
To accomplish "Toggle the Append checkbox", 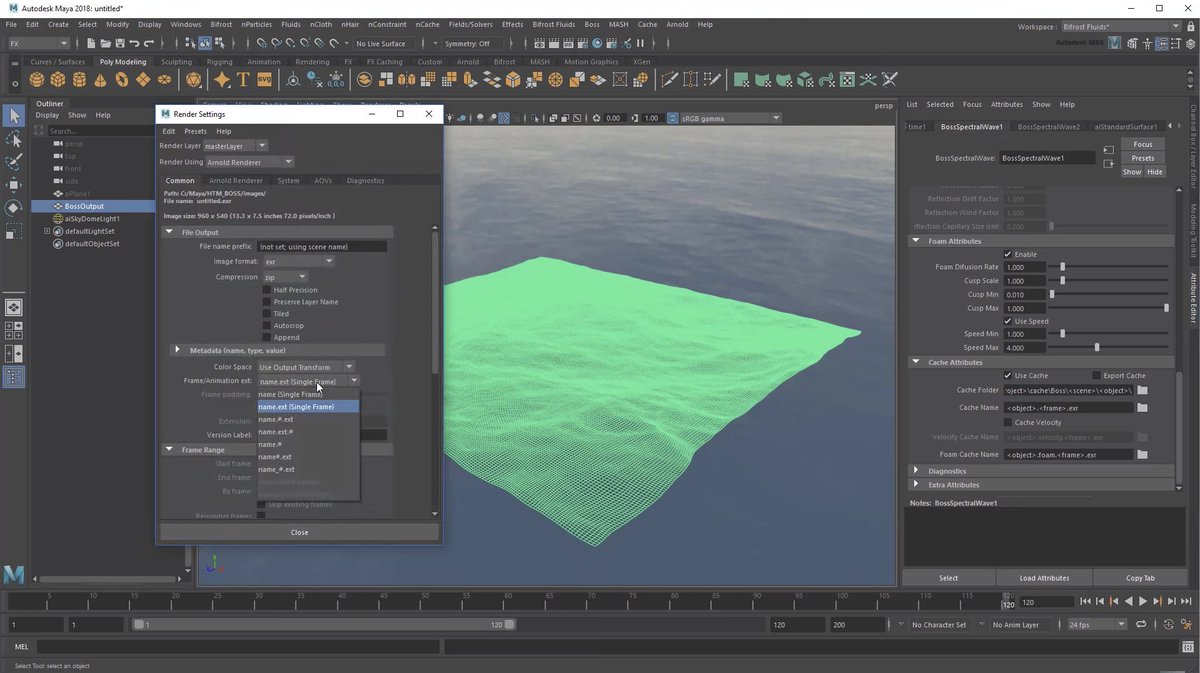I will click(267, 338).
